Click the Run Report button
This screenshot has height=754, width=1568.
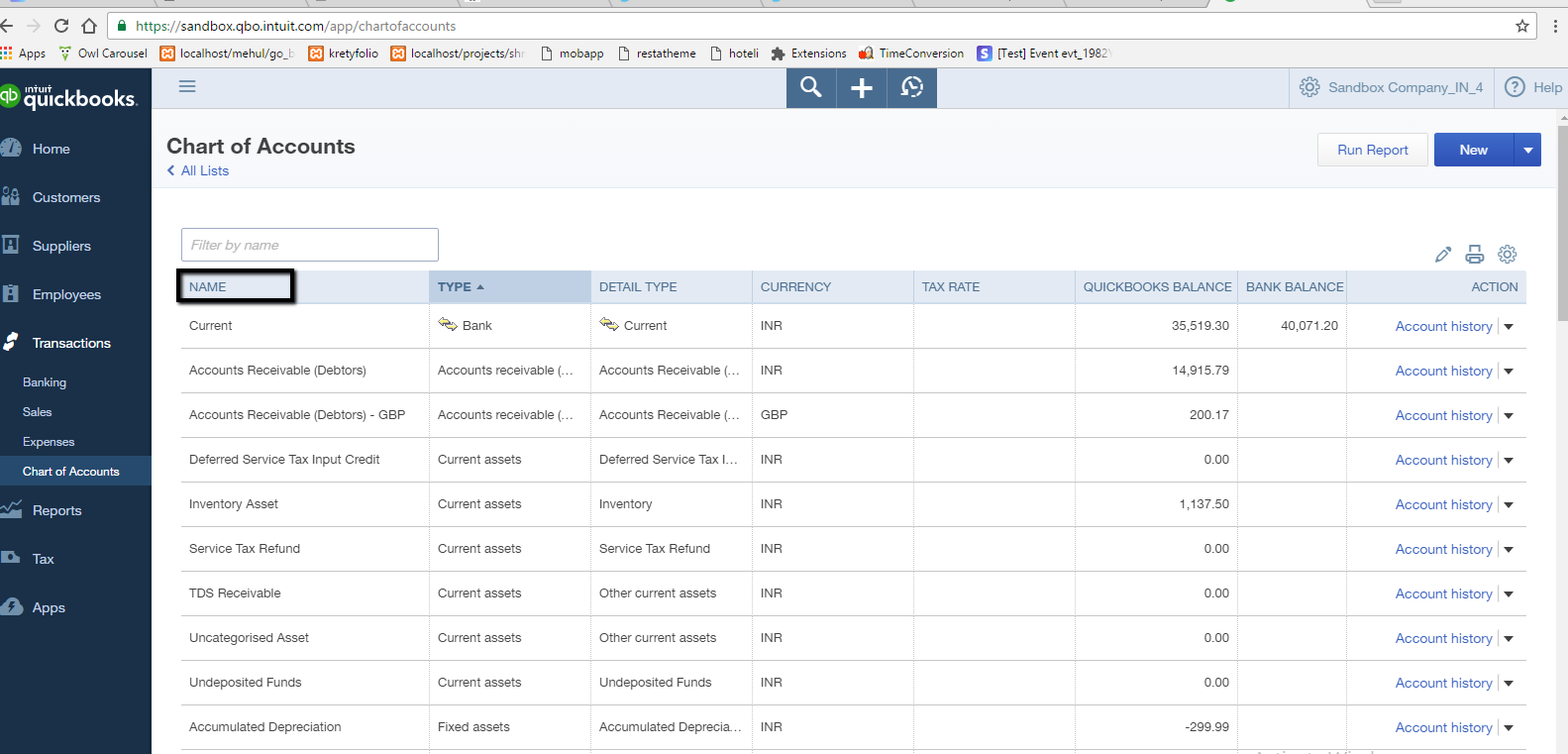pos(1372,151)
